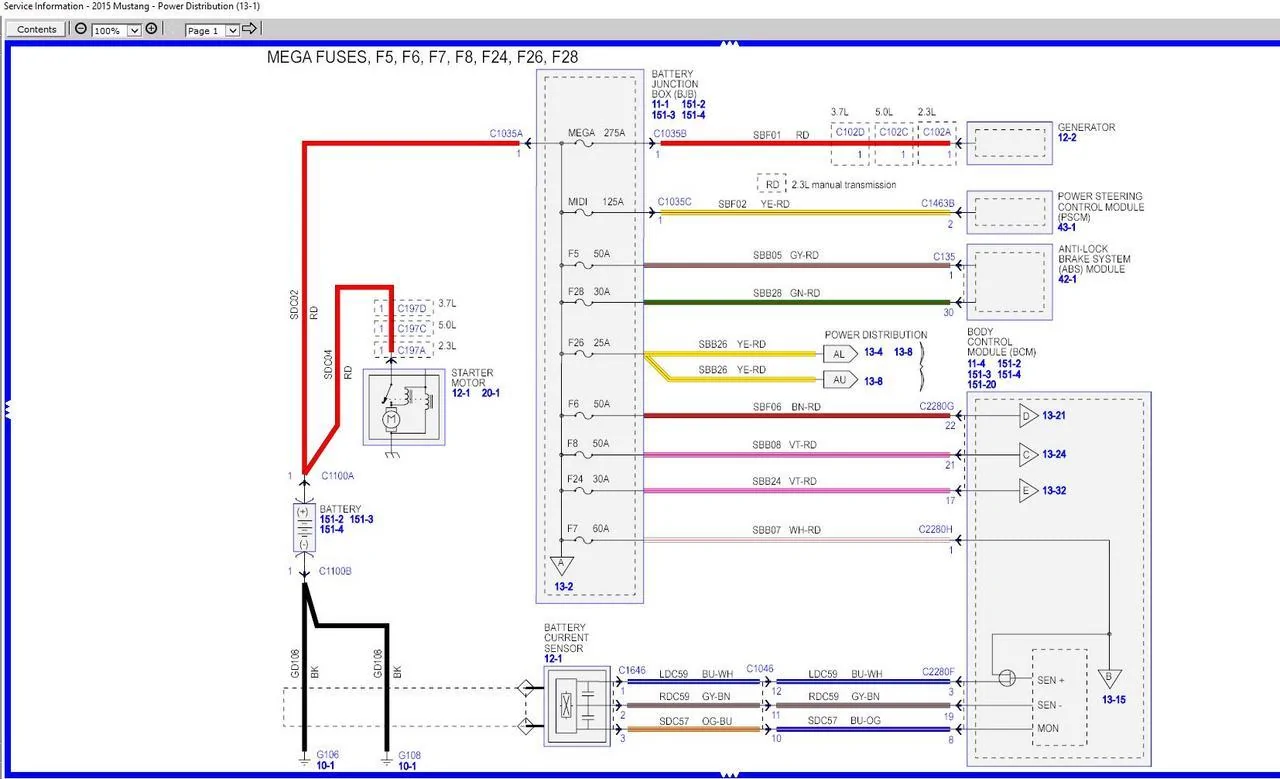Click the Generator component box

pyautogui.click(x=1010, y=144)
